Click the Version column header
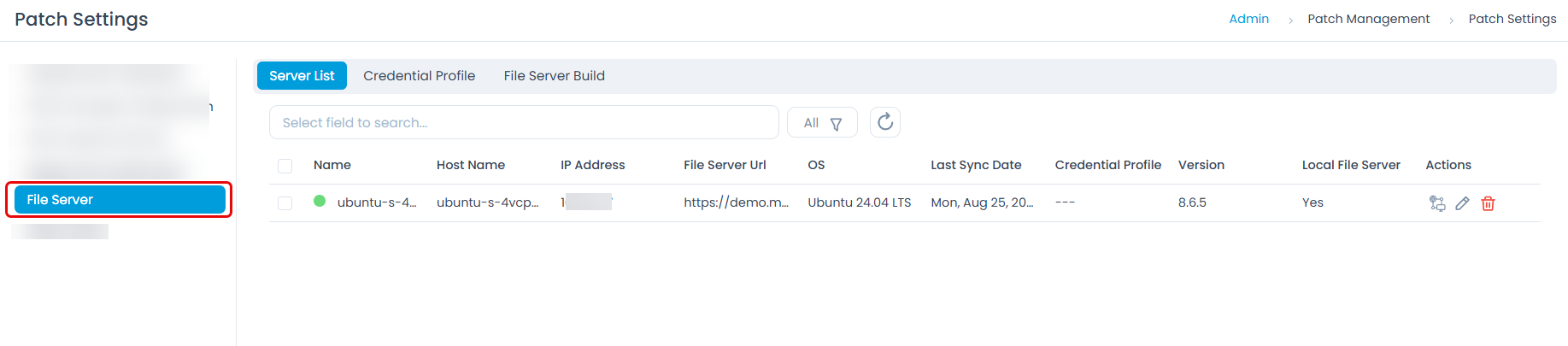This screenshot has height=346, width=1568. [x=1201, y=165]
